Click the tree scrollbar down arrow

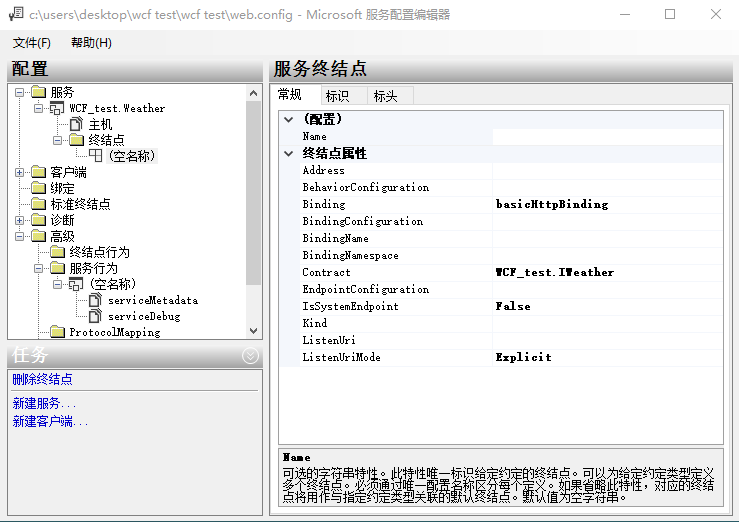(x=254, y=331)
